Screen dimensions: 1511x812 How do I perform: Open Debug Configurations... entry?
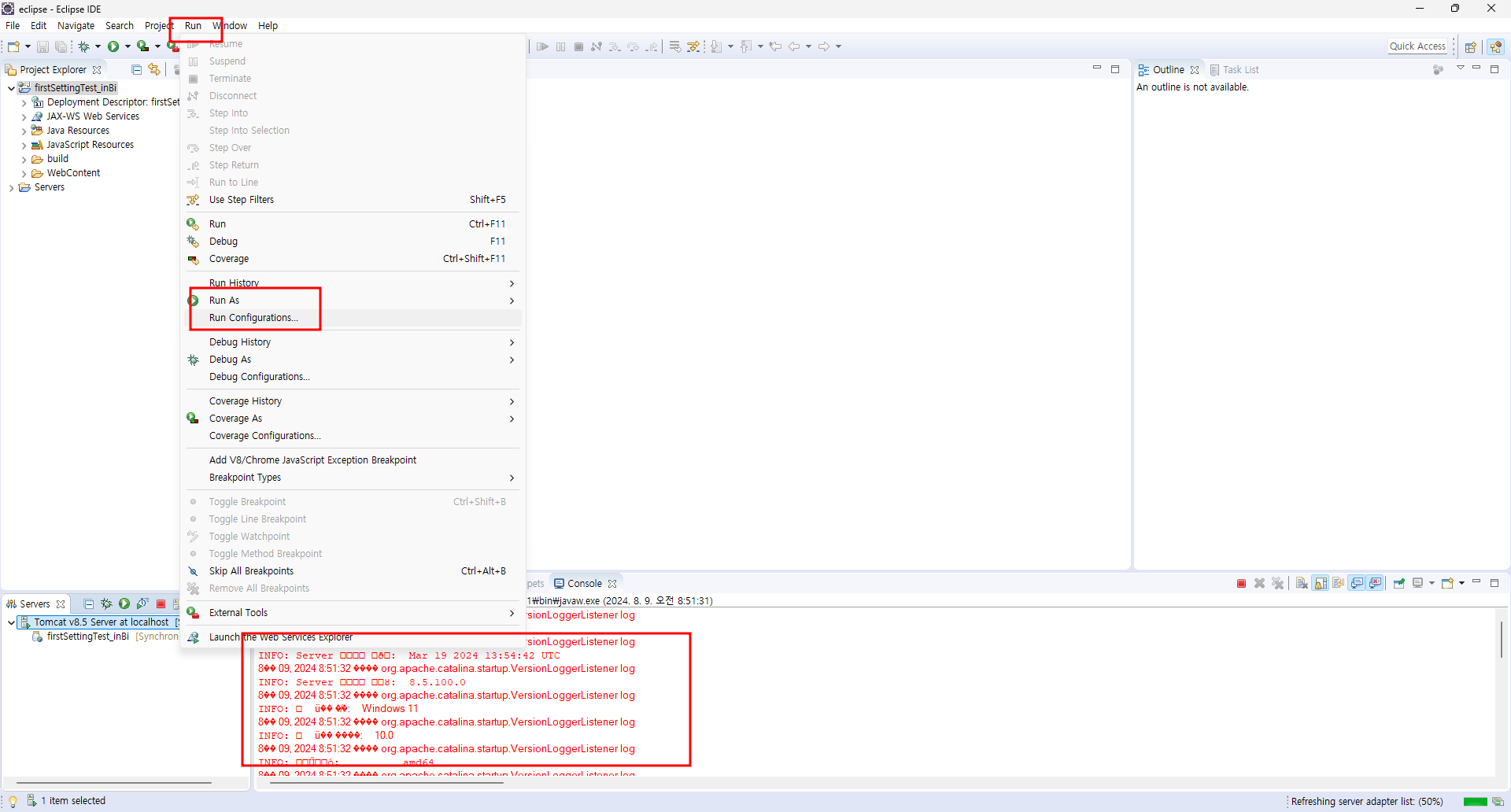pyautogui.click(x=353, y=377)
